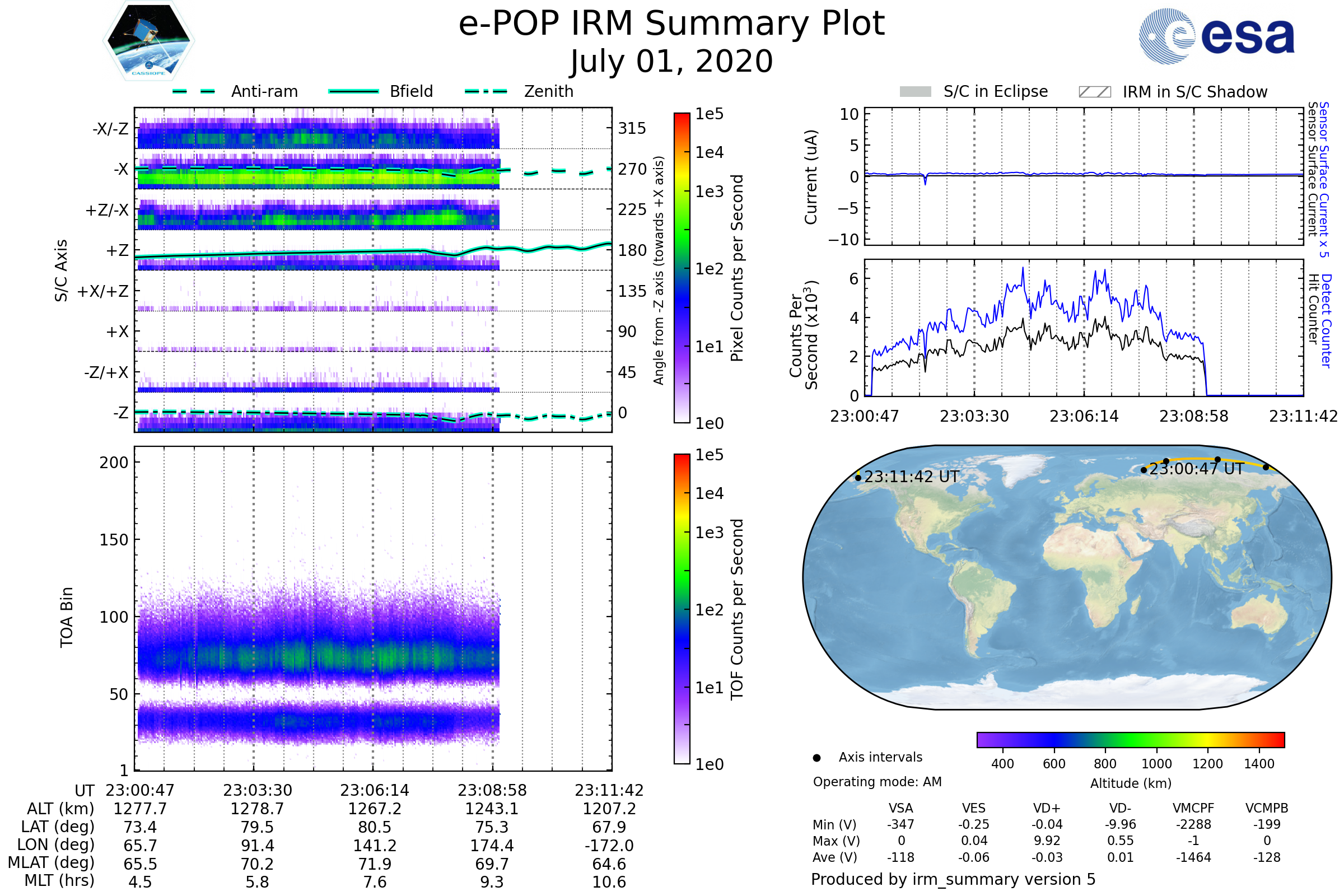Click the TOA Bin spectrogram plot

click(373, 609)
